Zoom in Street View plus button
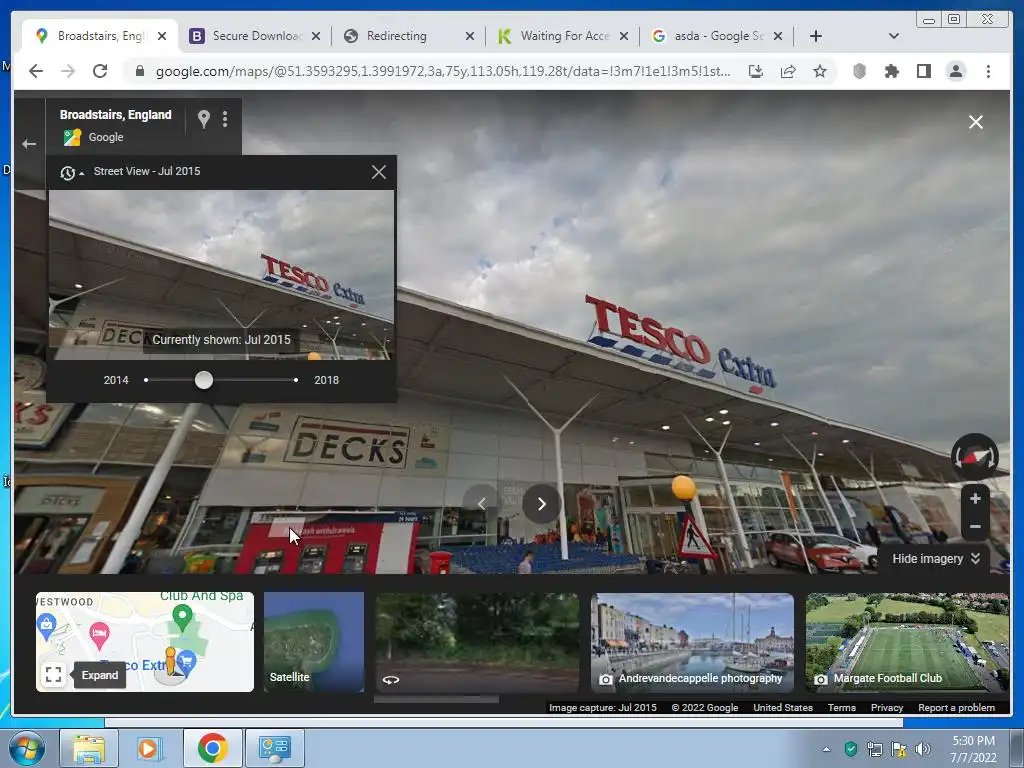Screen dimensions: 1024x768 [x=975, y=499]
